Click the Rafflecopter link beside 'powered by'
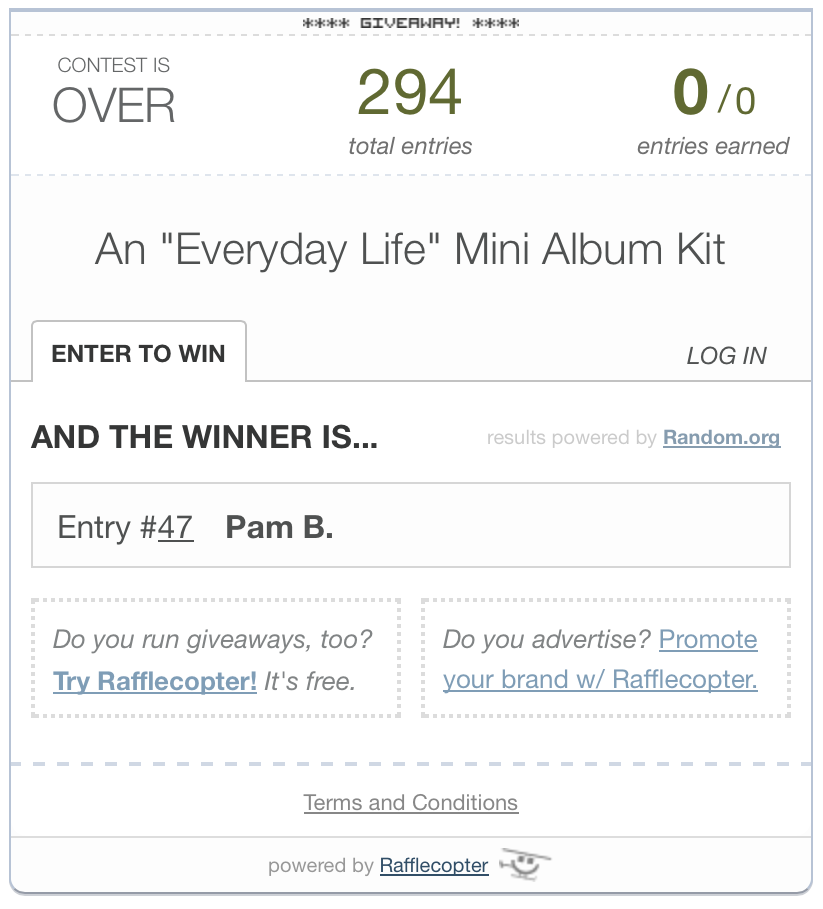This screenshot has height=909, width=823. point(434,865)
